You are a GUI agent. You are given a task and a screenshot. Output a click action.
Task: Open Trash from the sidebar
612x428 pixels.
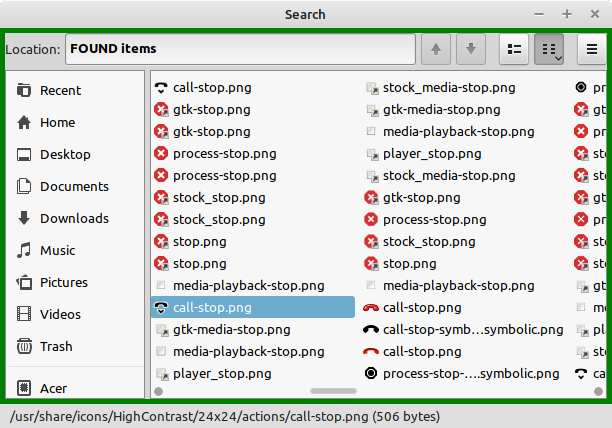74,346
